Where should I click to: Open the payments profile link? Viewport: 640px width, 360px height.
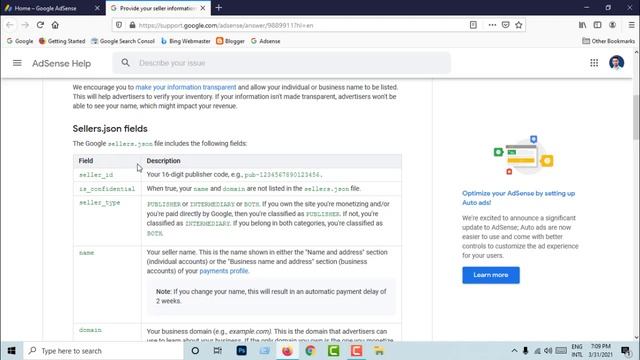pos(223,271)
